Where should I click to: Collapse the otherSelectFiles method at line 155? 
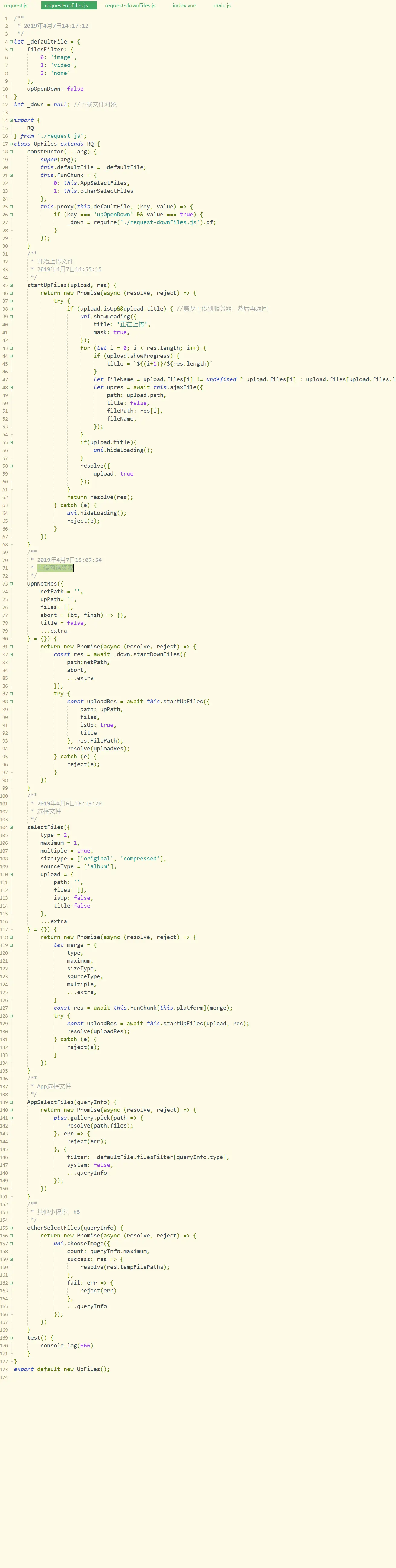point(11,1228)
